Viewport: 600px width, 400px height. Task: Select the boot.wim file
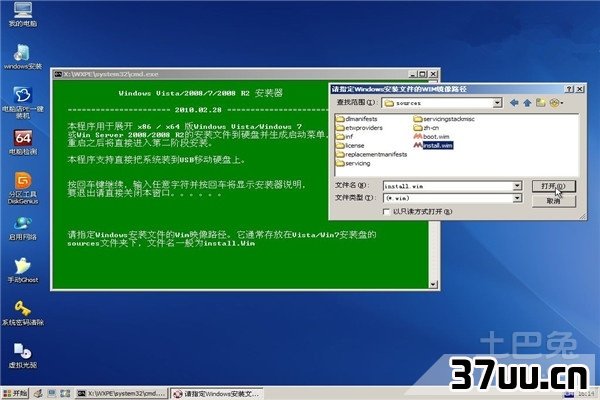click(x=432, y=136)
